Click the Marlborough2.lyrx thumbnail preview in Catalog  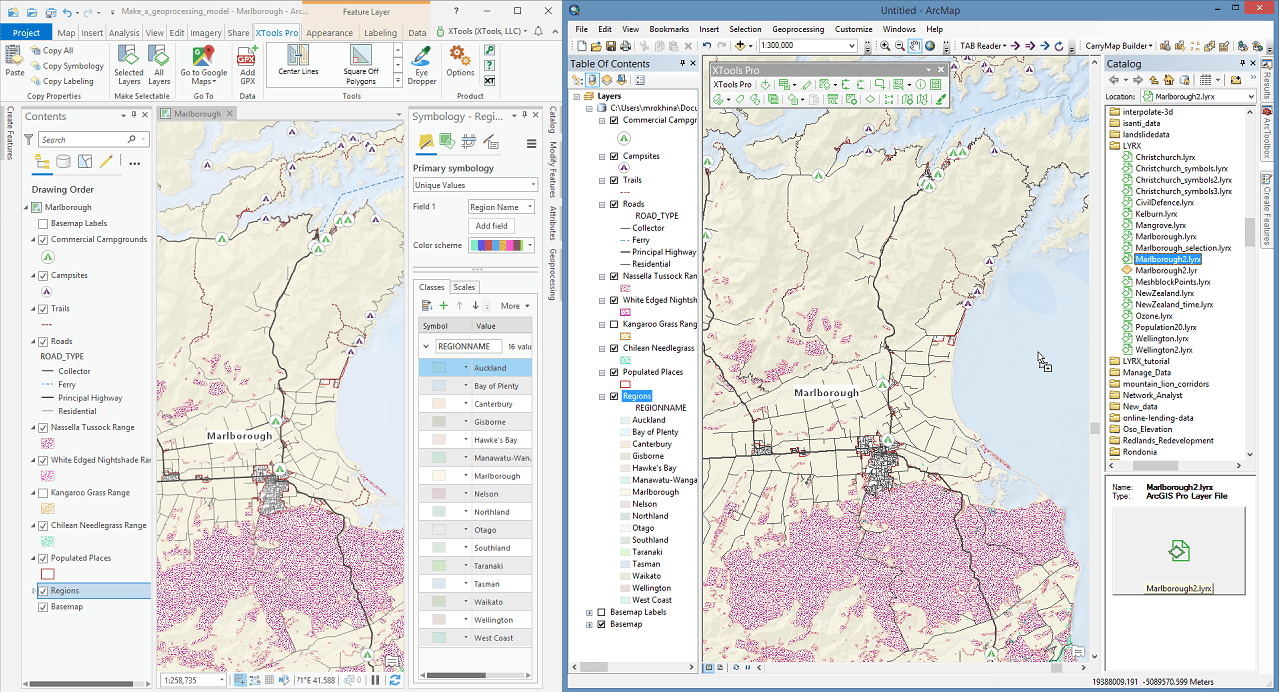[x=1178, y=550]
